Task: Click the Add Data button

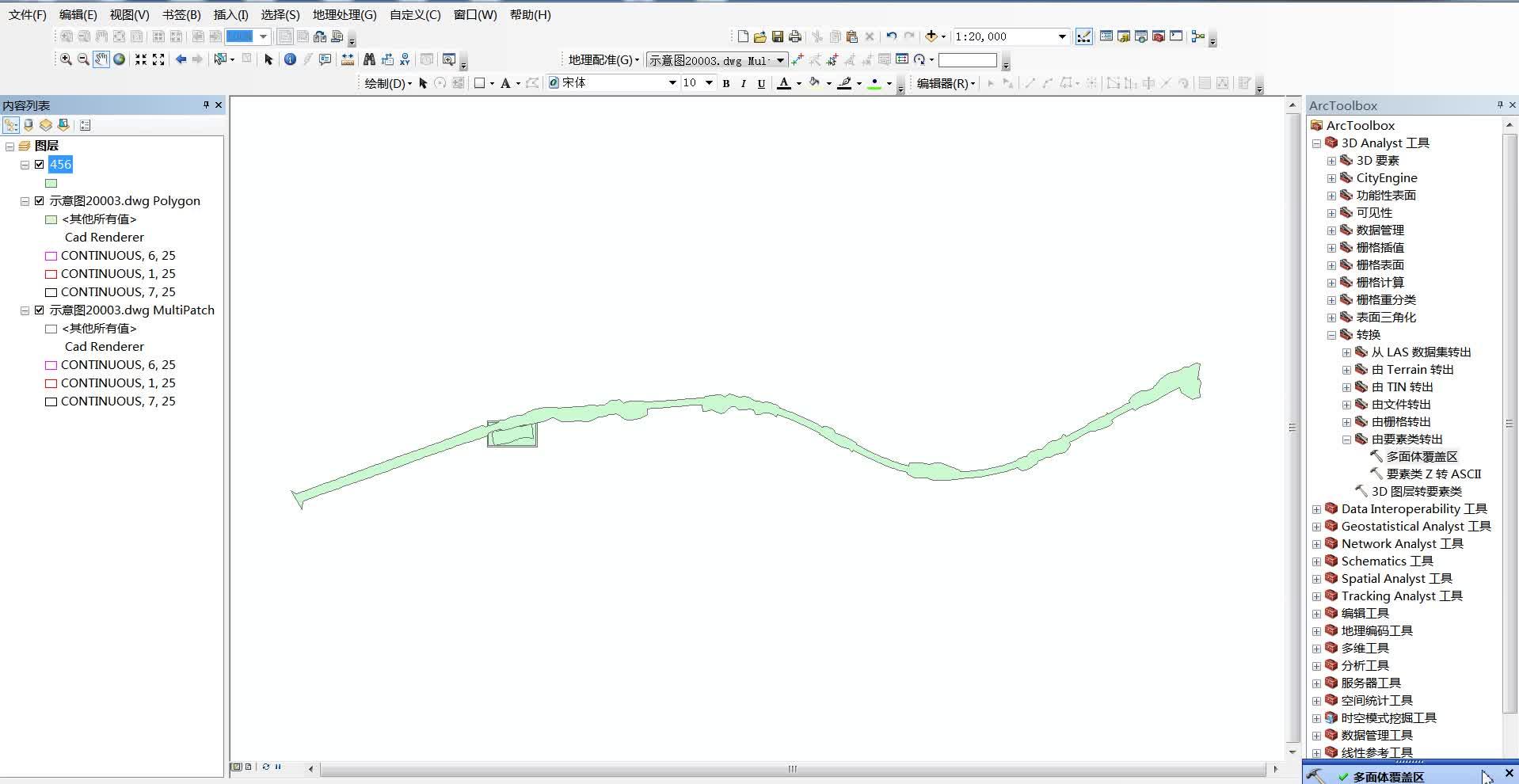Action: [931, 36]
